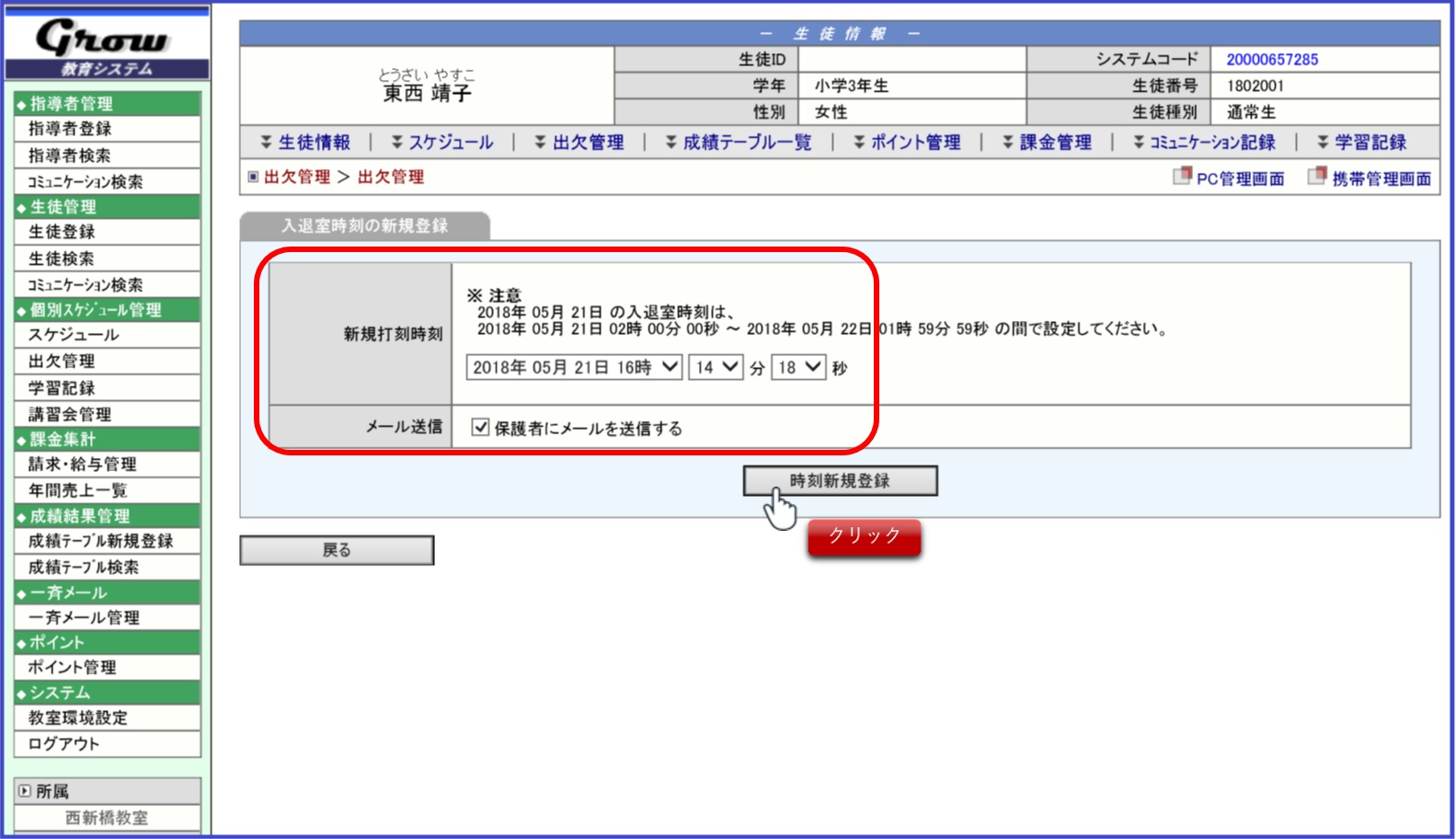Click the 戻る button
Screen dimensions: 1456x839
pos(337,550)
